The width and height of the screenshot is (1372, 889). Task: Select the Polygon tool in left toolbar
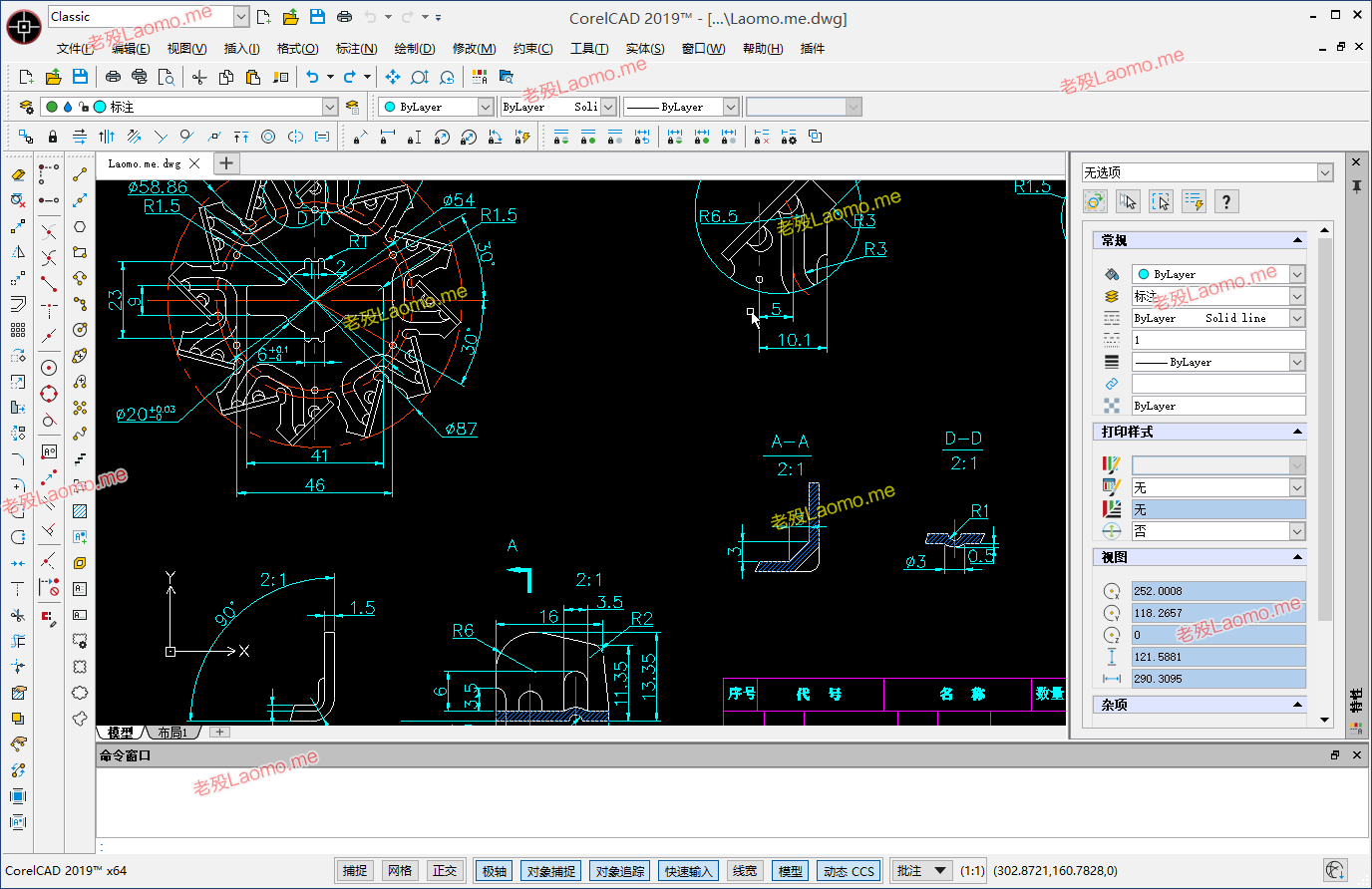tap(80, 226)
